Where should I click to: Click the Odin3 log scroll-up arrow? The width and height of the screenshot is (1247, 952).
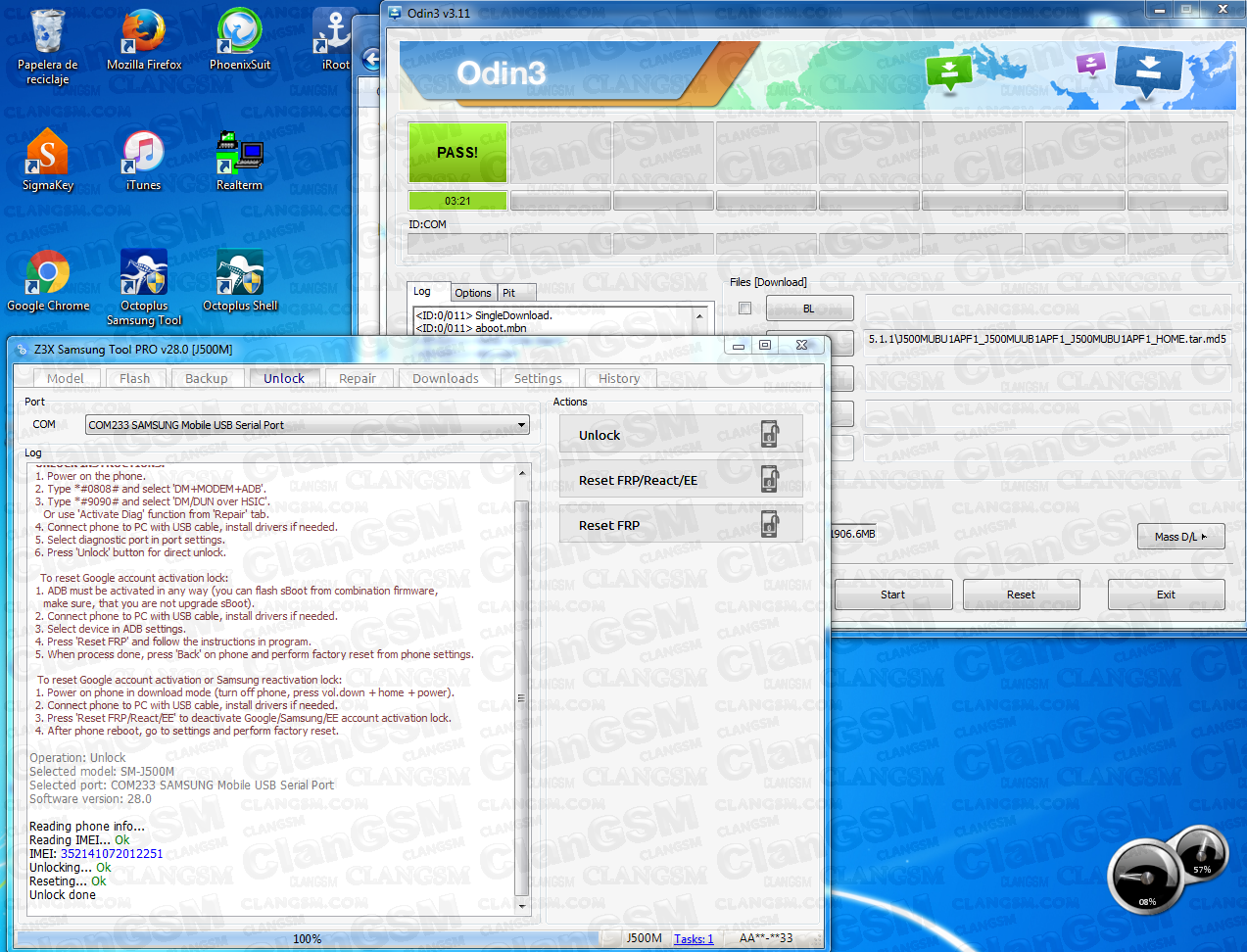[x=699, y=315]
